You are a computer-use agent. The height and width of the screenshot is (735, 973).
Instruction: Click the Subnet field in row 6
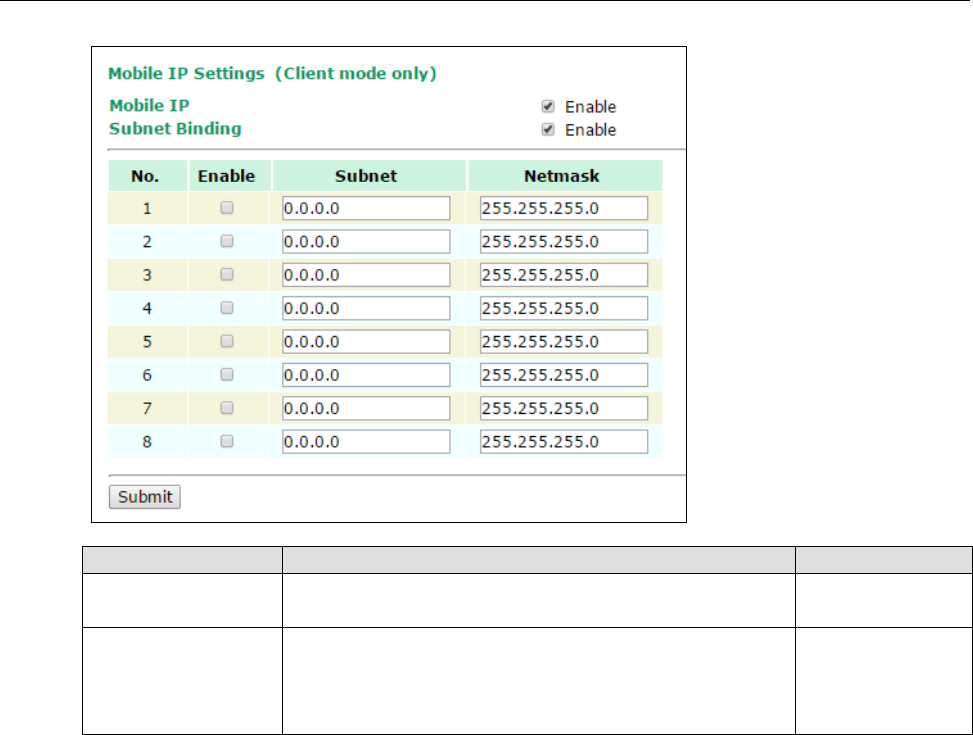click(x=366, y=375)
